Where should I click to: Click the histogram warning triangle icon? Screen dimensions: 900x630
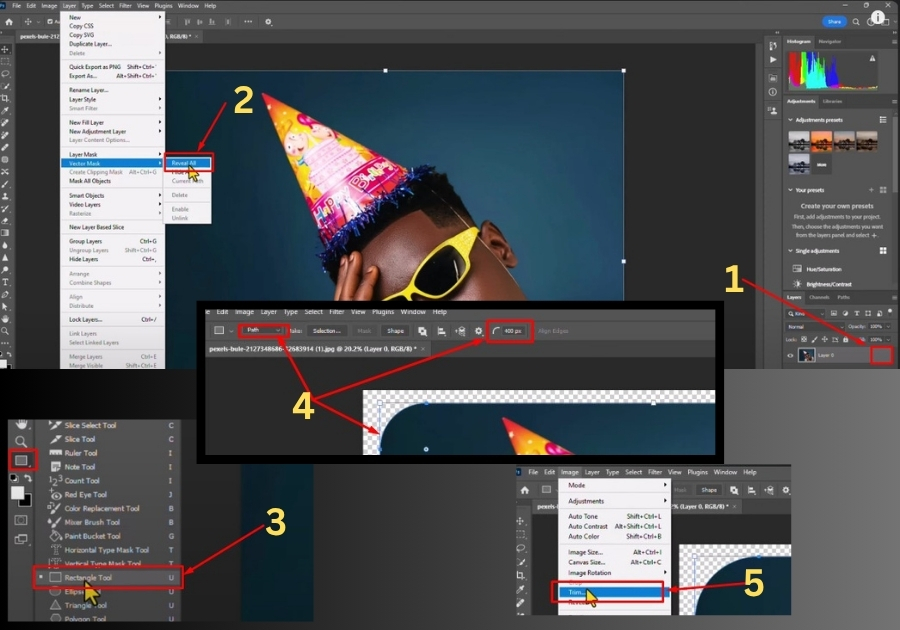pyautogui.click(x=872, y=59)
